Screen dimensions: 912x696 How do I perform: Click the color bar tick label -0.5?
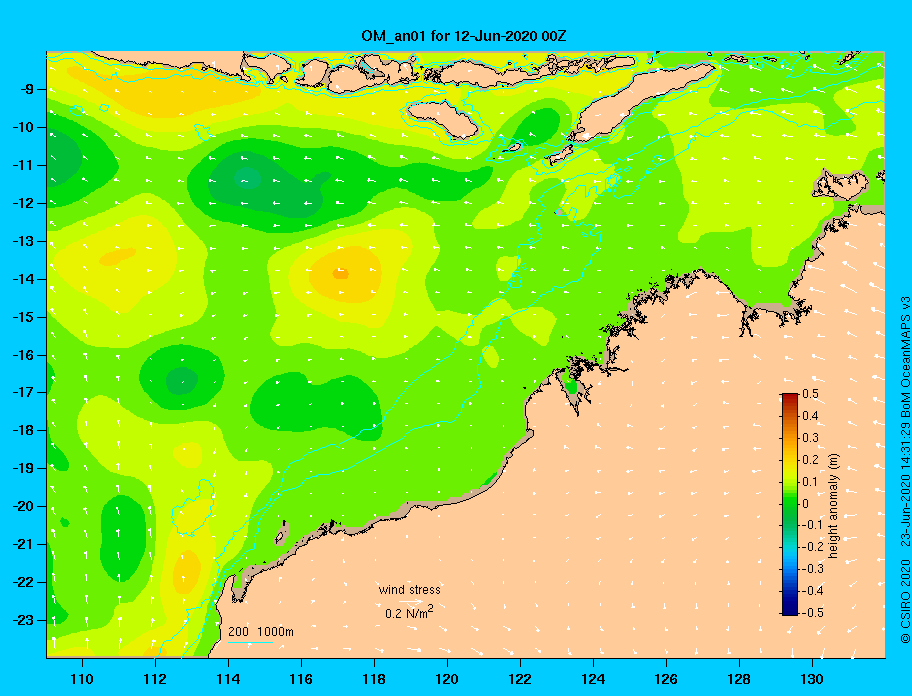pos(813,613)
